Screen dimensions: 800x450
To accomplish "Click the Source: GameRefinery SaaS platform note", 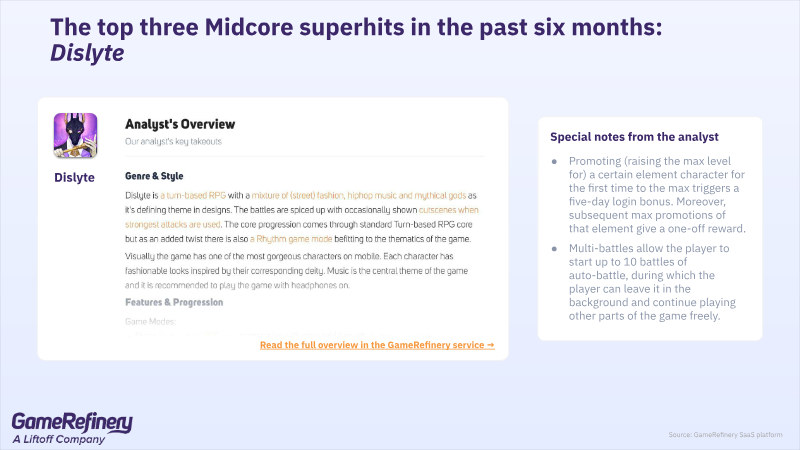I will pos(726,435).
